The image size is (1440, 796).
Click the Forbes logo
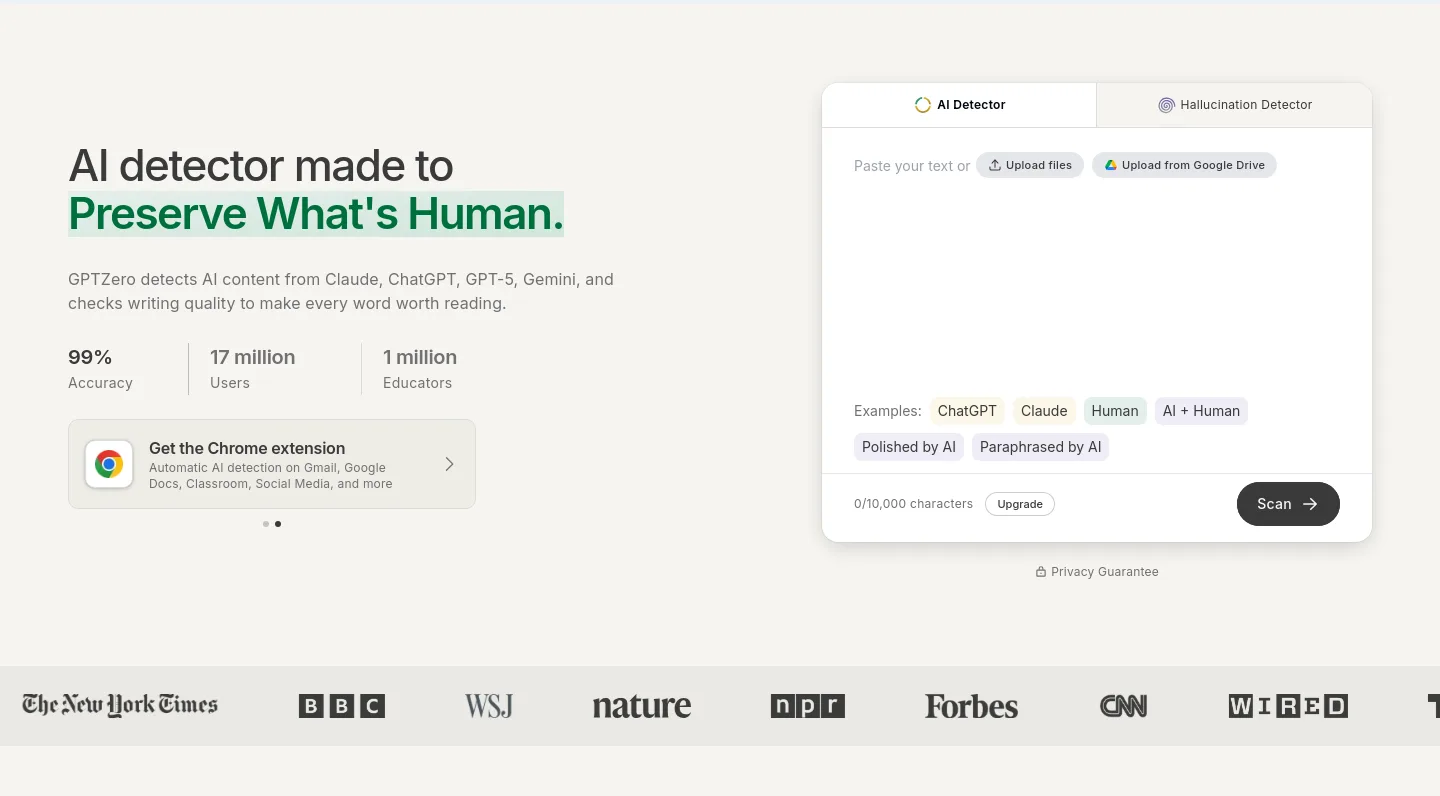(971, 706)
